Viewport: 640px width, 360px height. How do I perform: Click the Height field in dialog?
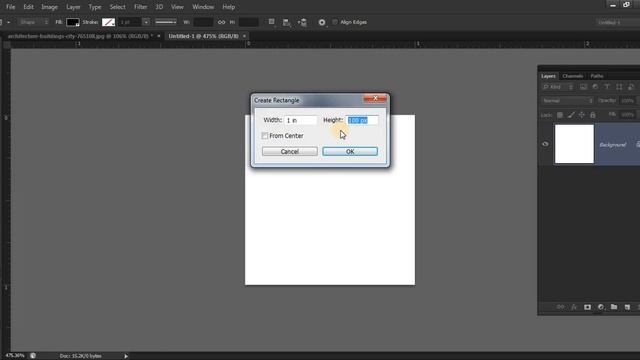click(362, 120)
